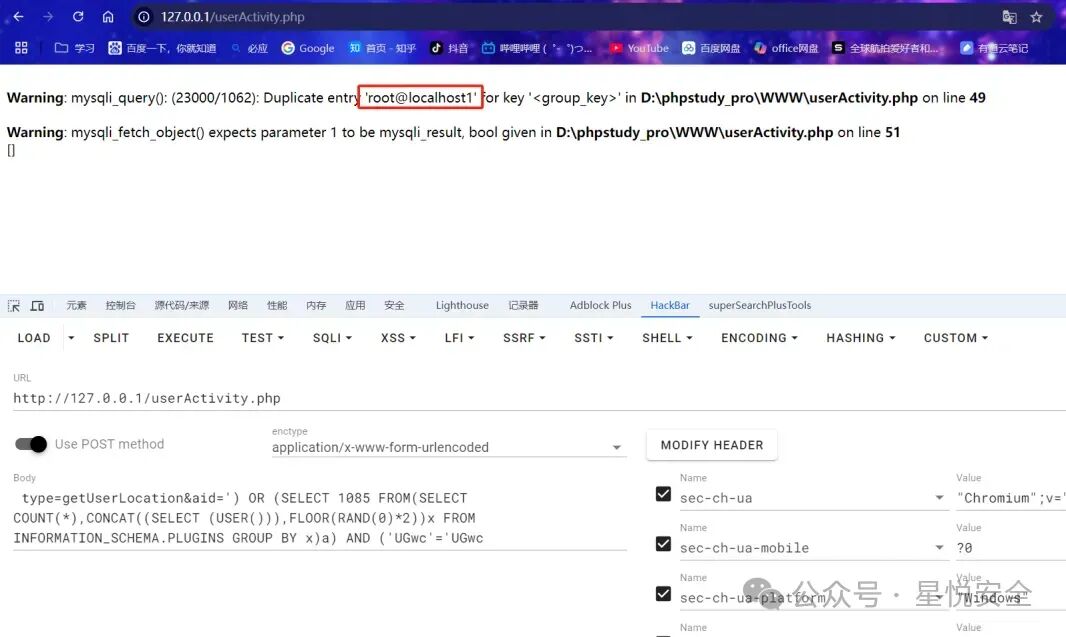1066x637 pixels.
Task: Click the MODIFY HEADER button
Action: 712,445
